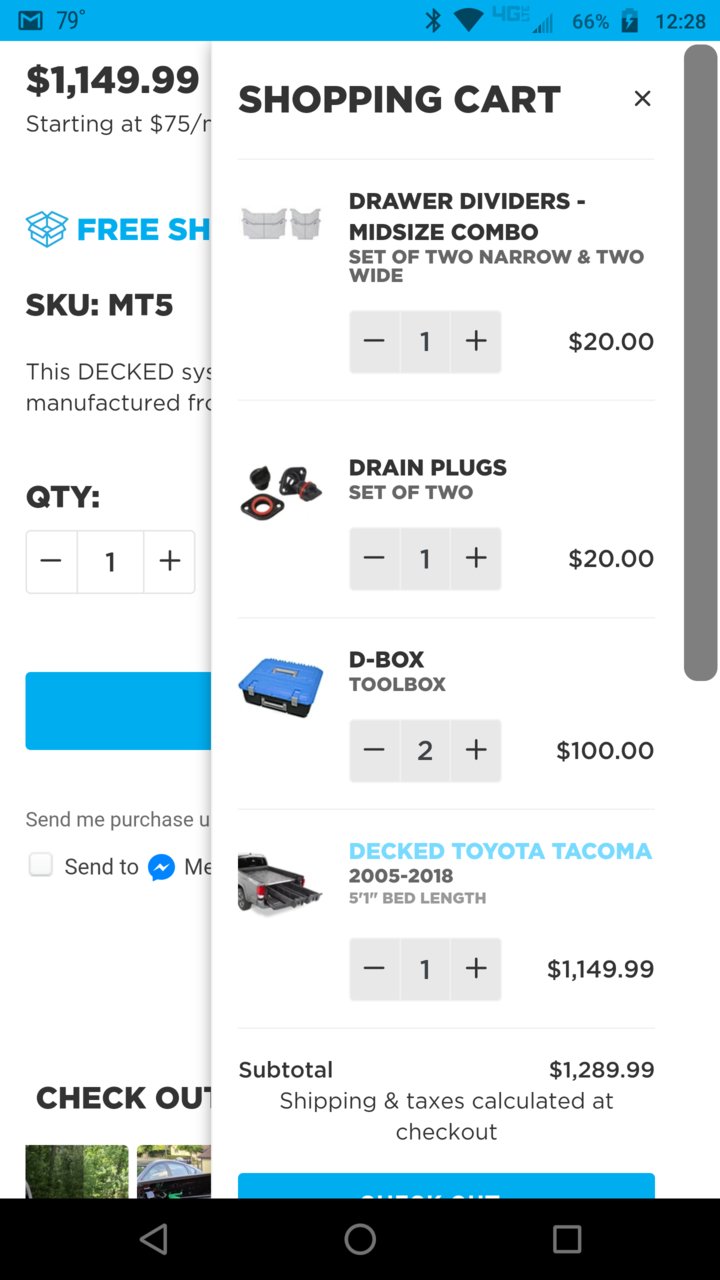Decrease Drawer Dividers quantity with minus
The width and height of the screenshot is (720, 1280).
(x=374, y=341)
